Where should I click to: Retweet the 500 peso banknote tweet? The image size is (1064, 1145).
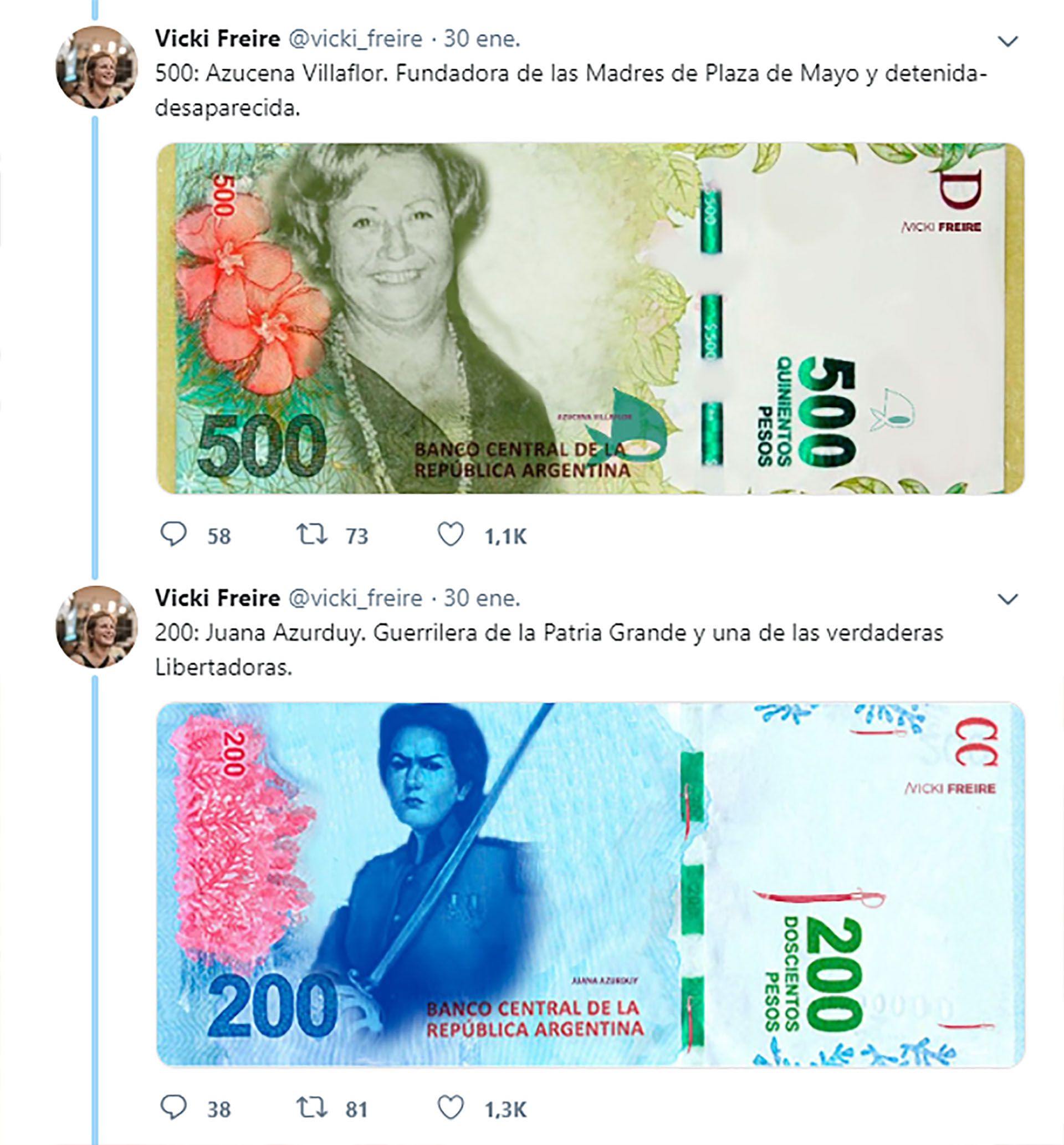pyautogui.click(x=311, y=534)
